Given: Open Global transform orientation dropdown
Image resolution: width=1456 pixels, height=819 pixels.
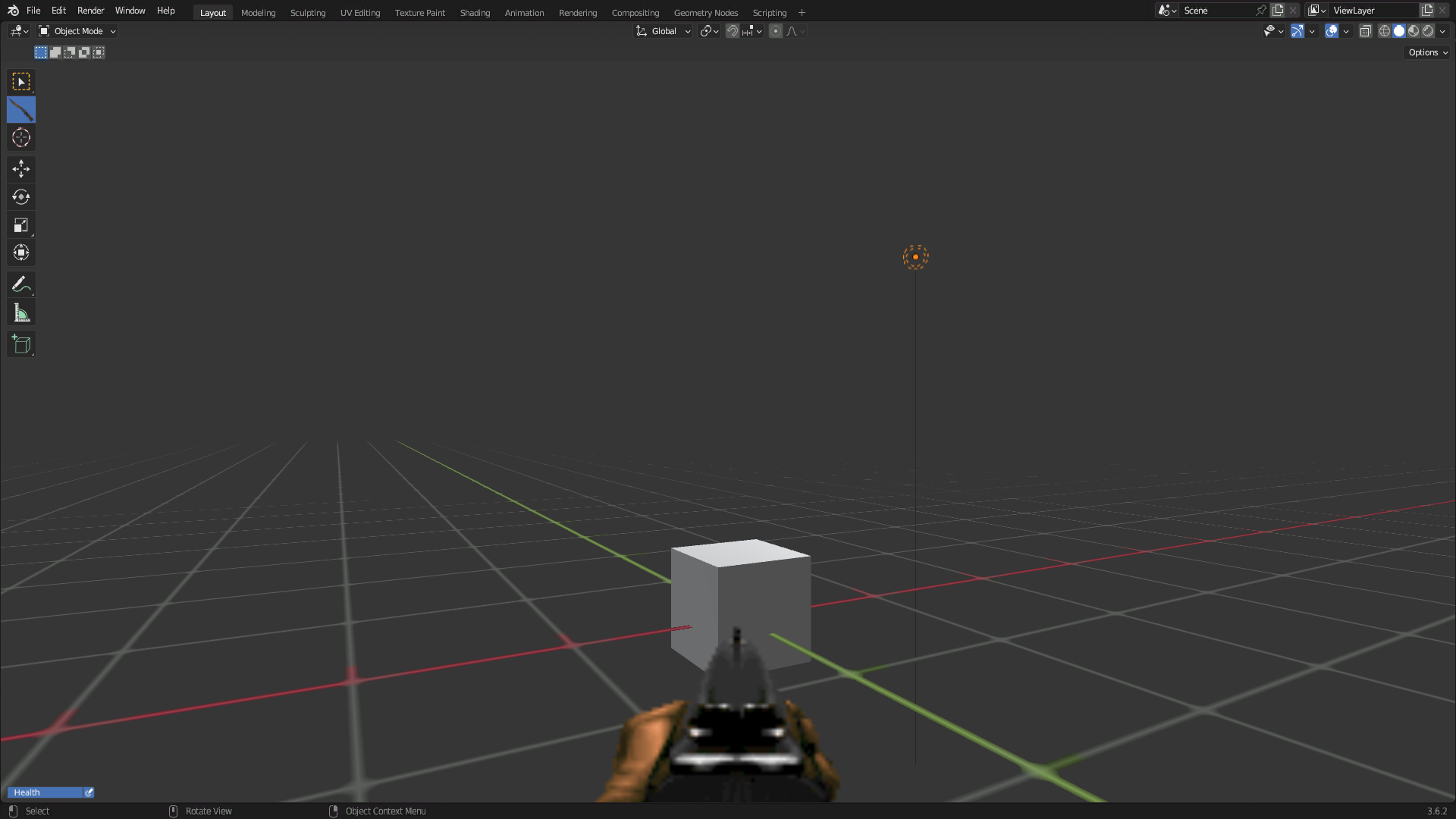Looking at the screenshot, I should 664,31.
